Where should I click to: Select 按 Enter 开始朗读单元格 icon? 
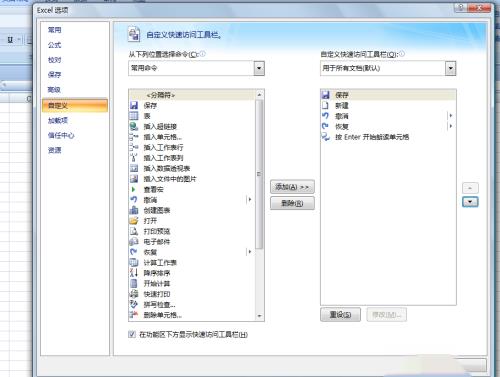coord(326,137)
